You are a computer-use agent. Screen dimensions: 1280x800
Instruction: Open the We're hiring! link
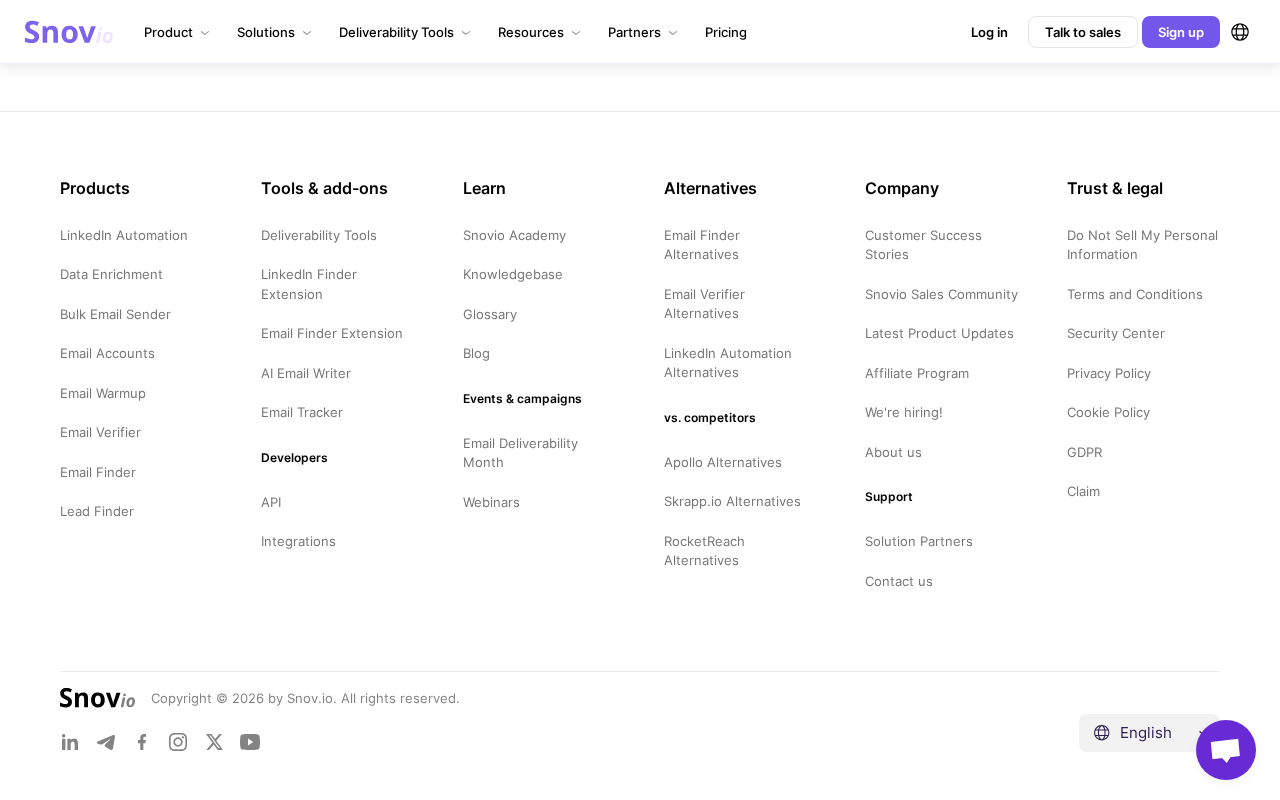coord(904,412)
